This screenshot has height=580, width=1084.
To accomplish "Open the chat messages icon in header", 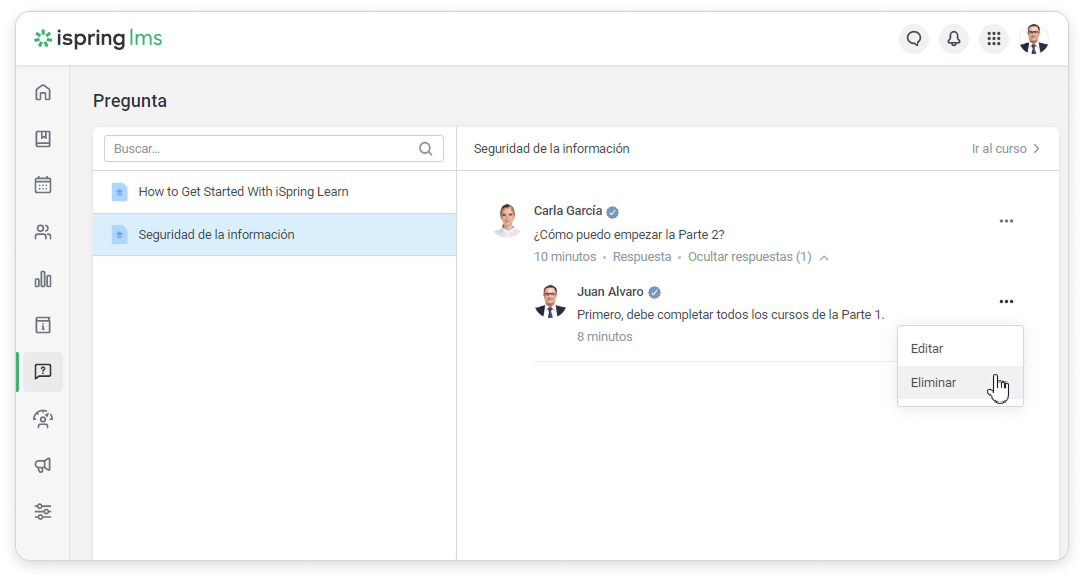I will tap(913, 39).
